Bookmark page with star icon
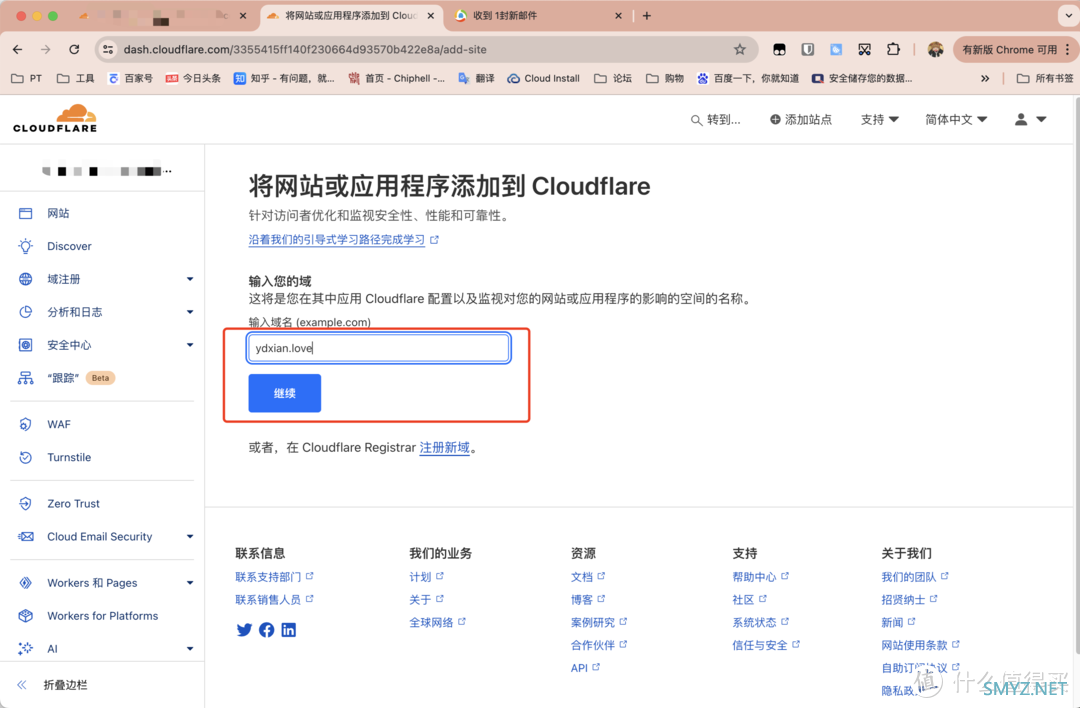Image resolution: width=1080 pixels, height=708 pixels. tap(740, 49)
